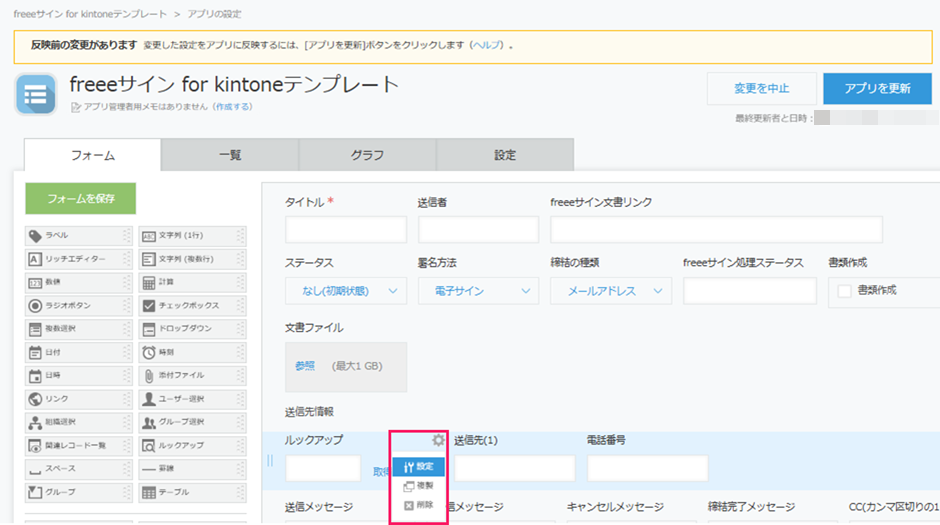Screen dimensions: 940x525
Task: Open the ヘルプ link in warning banner
Action: [486, 45]
